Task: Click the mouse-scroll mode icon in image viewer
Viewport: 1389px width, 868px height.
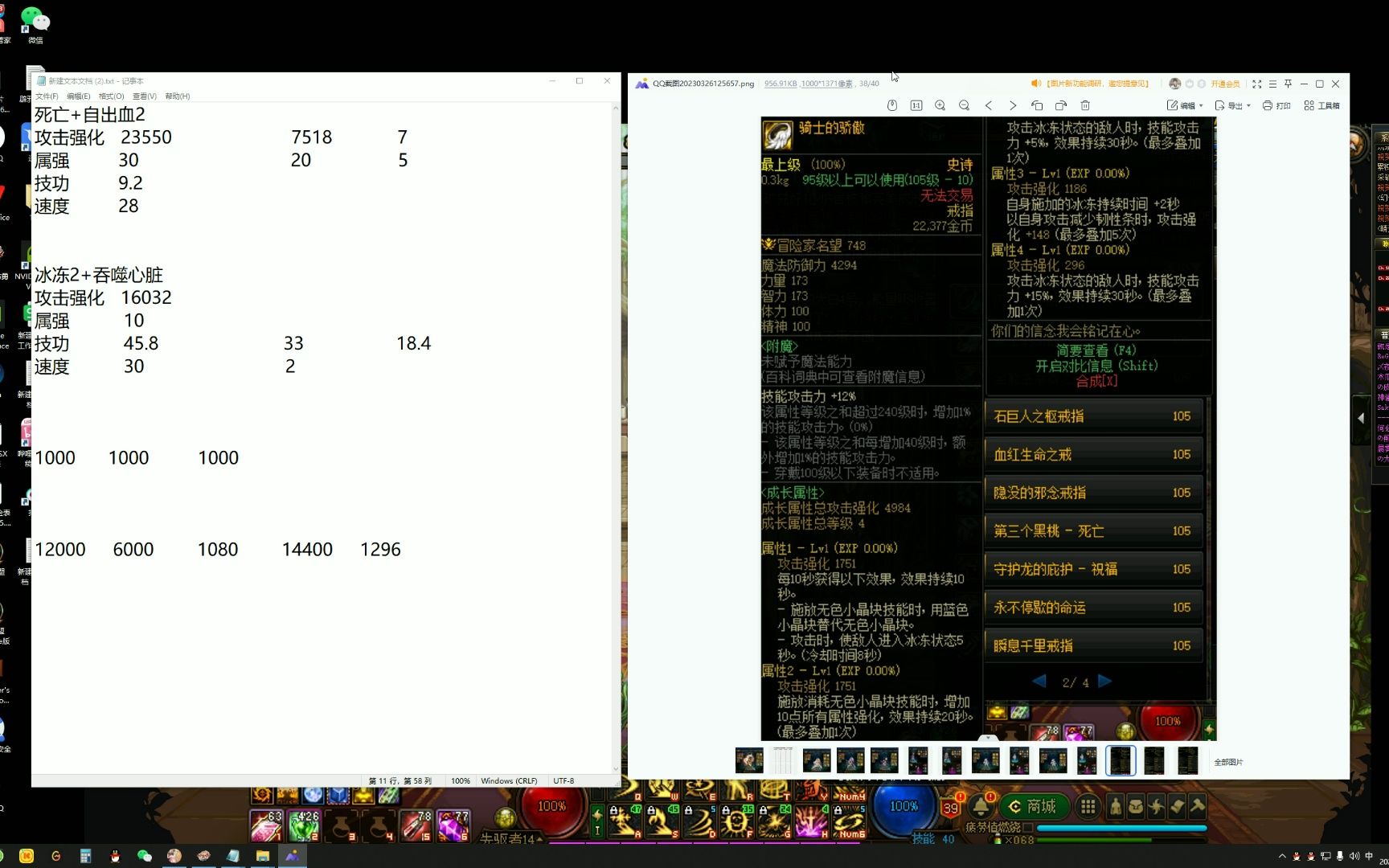Action: click(892, 105)
